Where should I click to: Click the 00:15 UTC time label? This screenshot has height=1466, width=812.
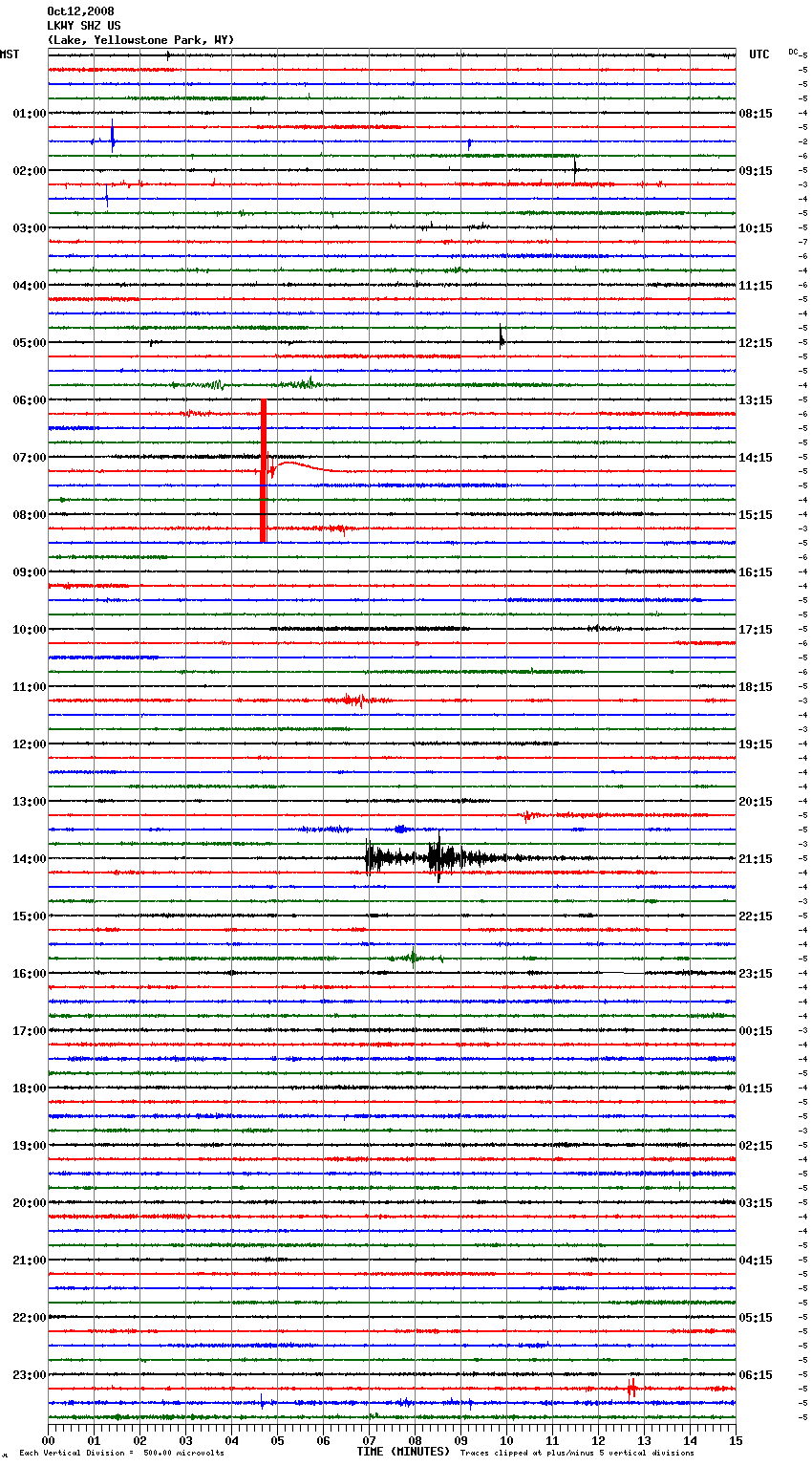[x=756, y=1031]
